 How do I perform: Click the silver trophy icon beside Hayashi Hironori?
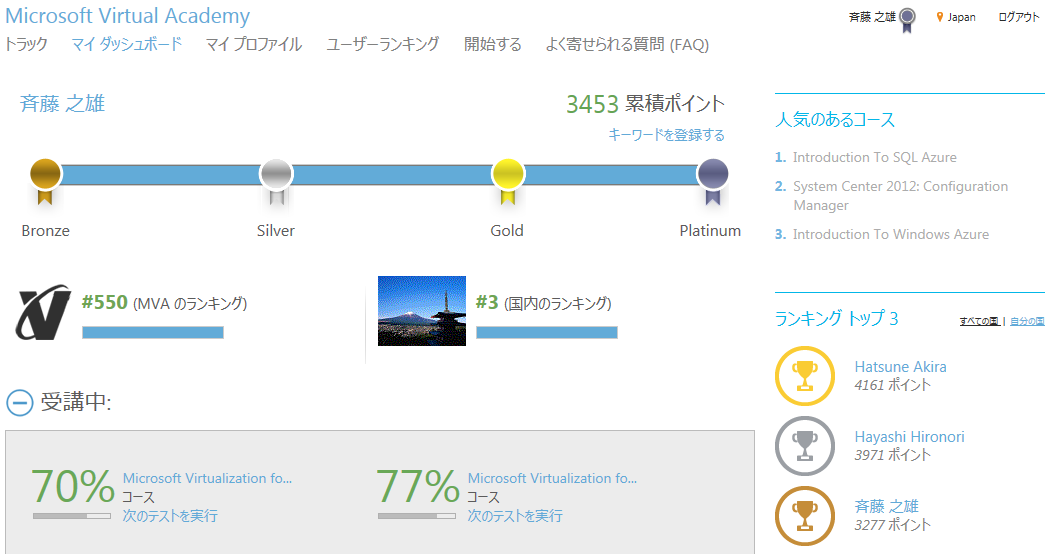(804, 445)
